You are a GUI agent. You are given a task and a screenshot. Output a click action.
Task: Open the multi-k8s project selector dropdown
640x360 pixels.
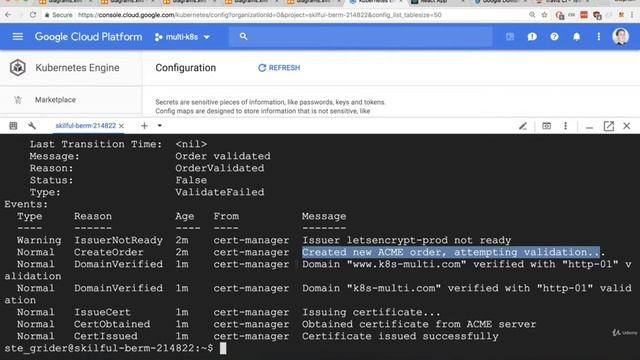click(182, 37)
